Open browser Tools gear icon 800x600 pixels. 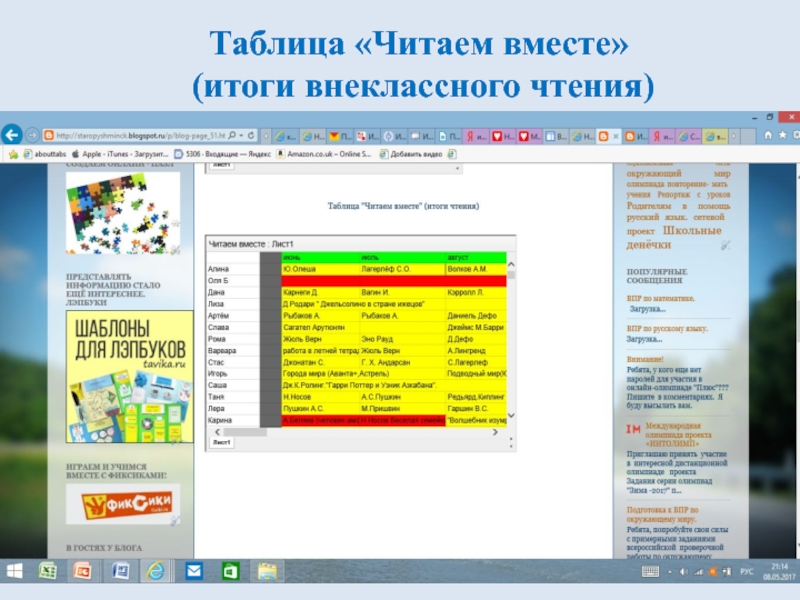tap(796, 135)
